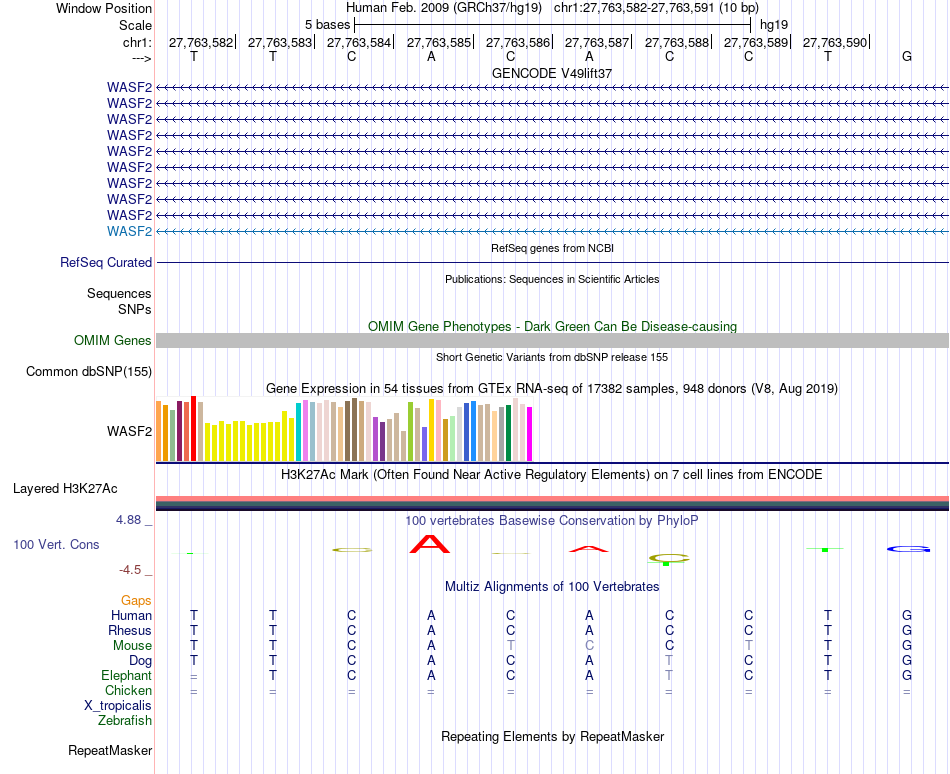The height and width of the screenshot is (774, 950).
Task: Click the 'RepeatMasker' track label
Action: point(110,750)
